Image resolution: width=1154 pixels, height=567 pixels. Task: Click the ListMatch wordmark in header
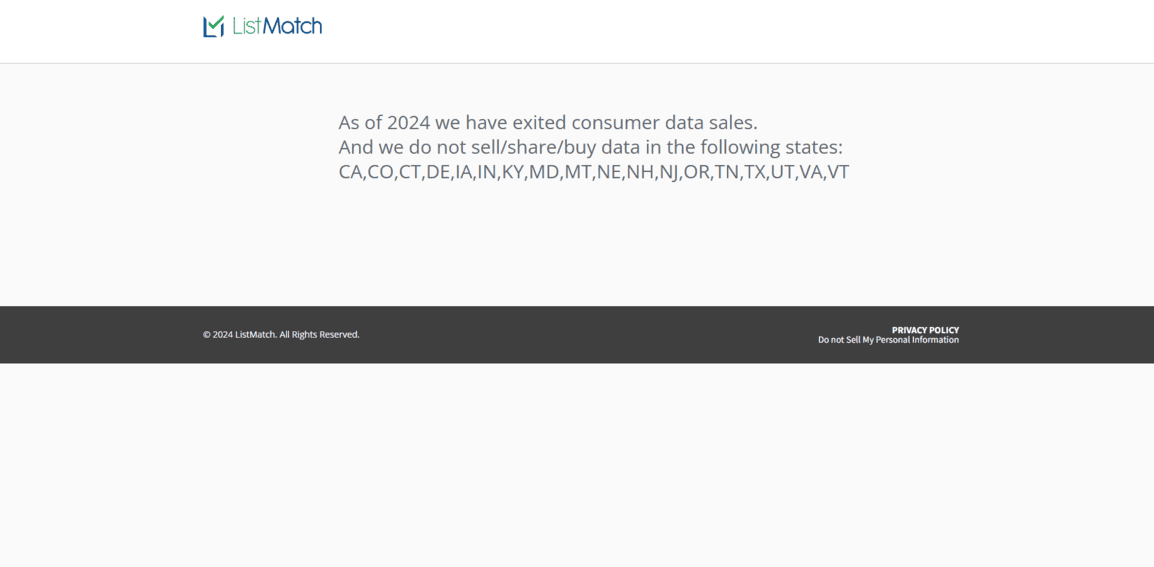tap(277, 26)
